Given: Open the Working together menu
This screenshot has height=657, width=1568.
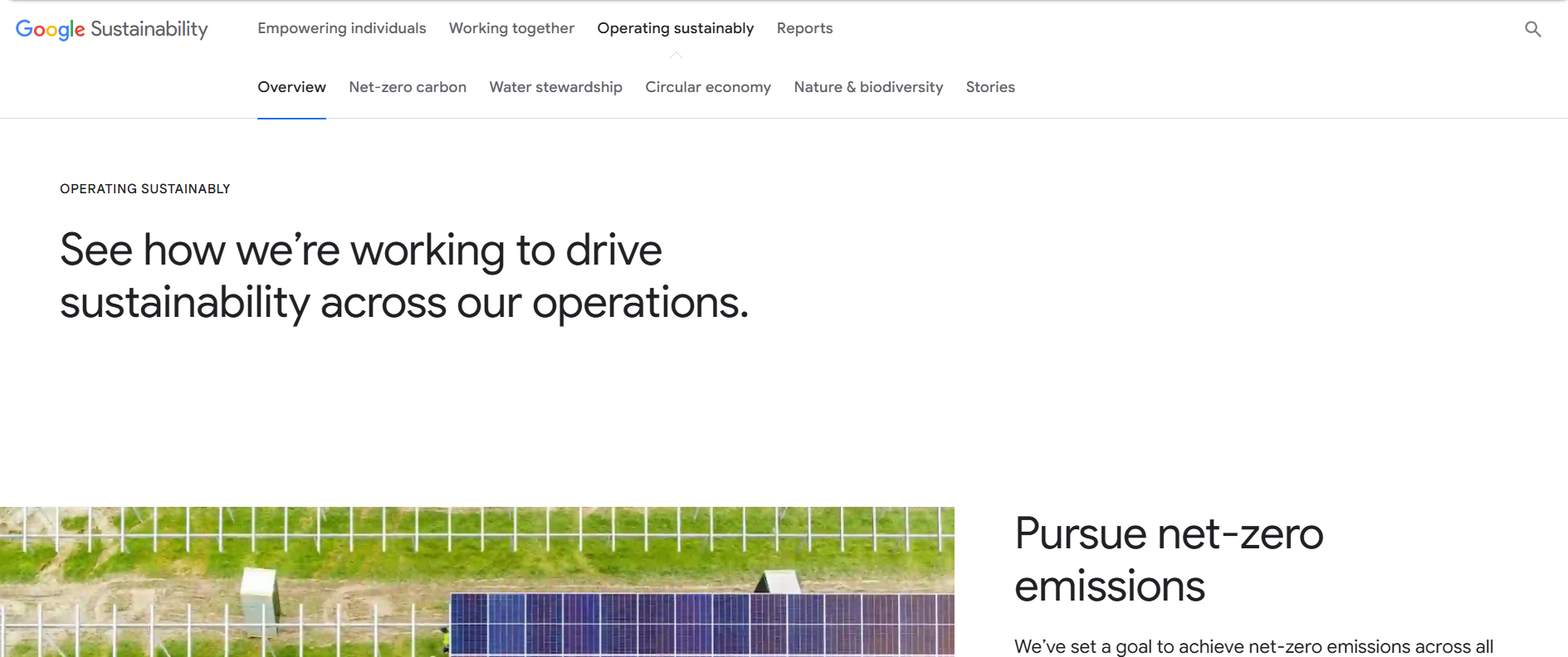Looking at the screenshot, I should click(511, 28).
